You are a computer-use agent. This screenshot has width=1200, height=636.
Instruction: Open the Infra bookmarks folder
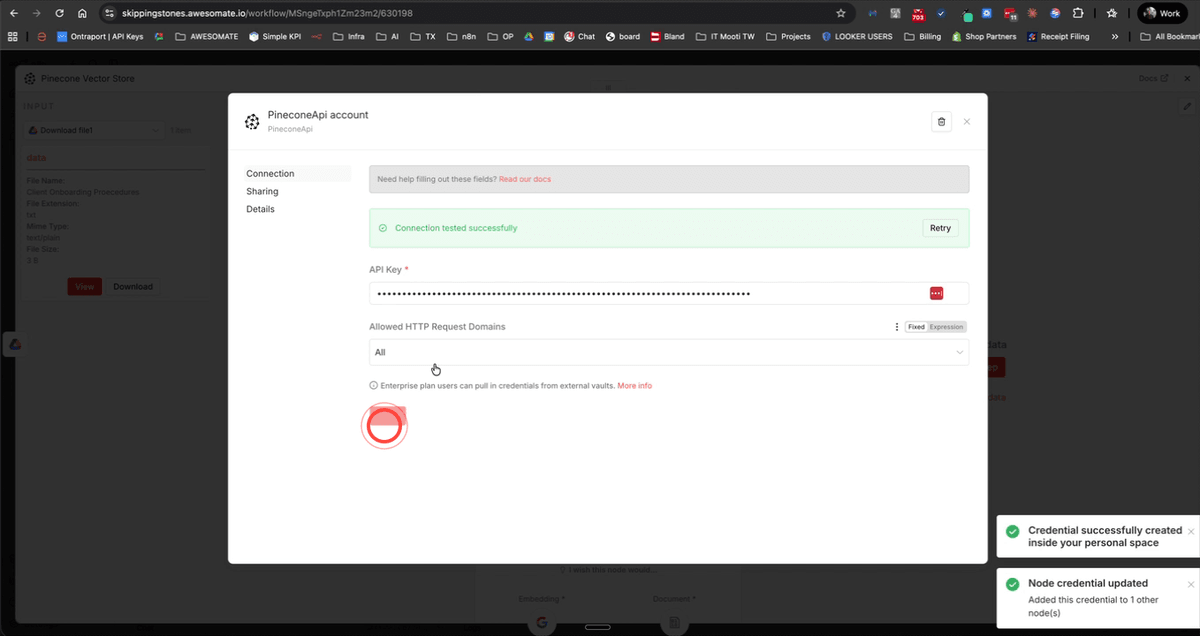coord(348,36)
